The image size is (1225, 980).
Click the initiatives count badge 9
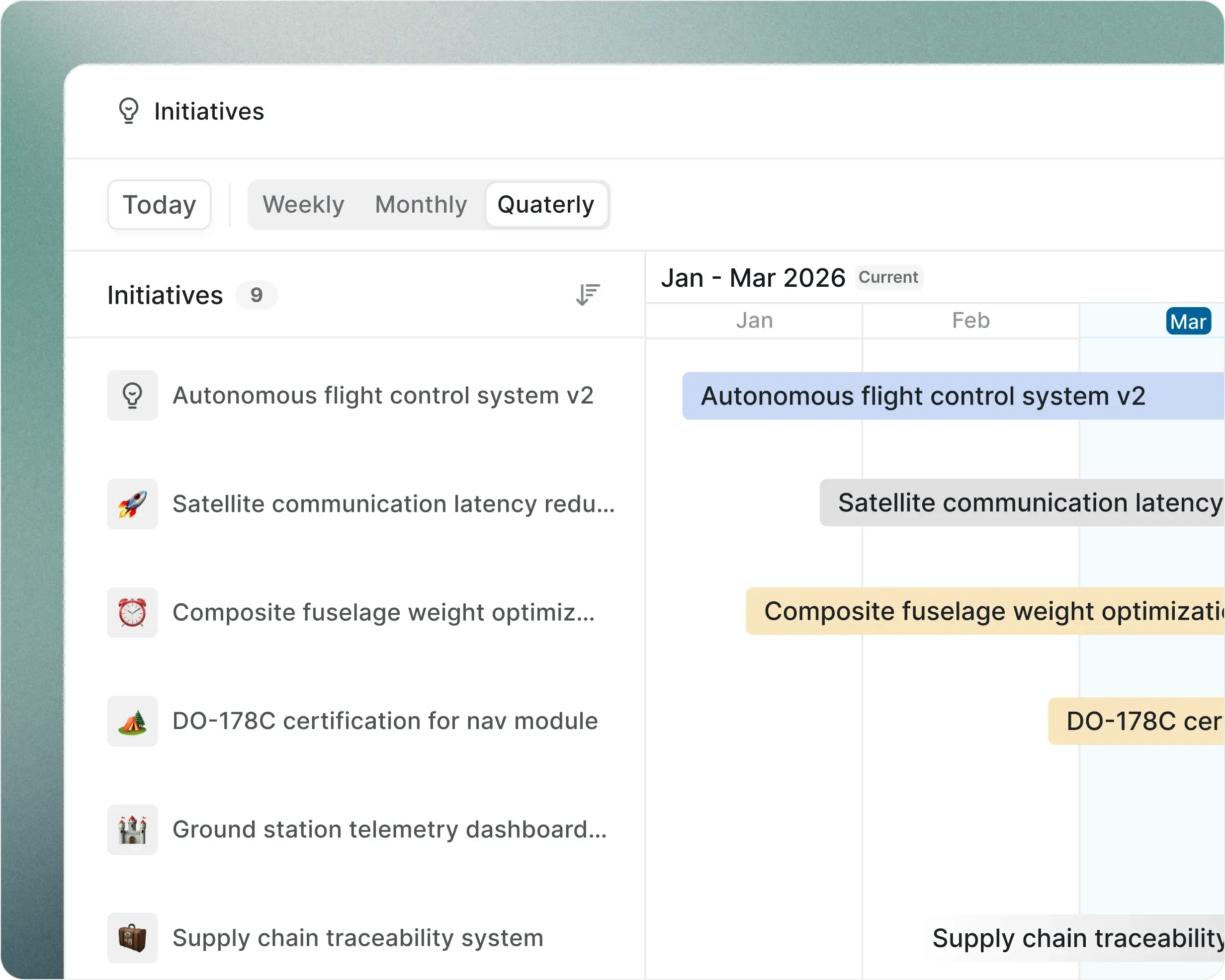(x=256, y=295)
